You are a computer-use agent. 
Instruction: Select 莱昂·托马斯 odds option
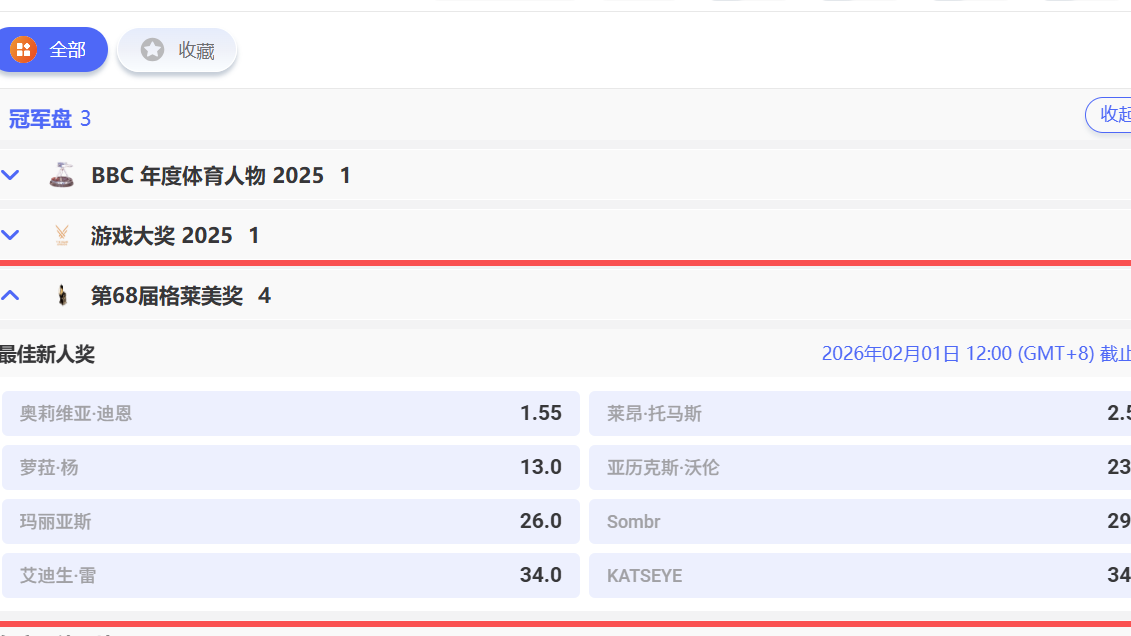click(x=860, y=413)
